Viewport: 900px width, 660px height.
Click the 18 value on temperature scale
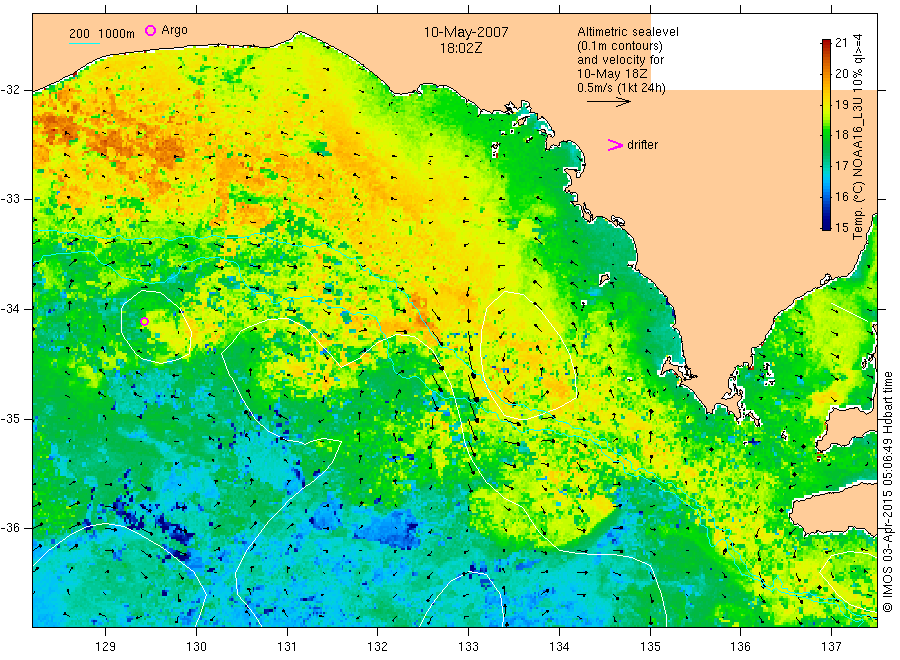(x=841, y=135)
